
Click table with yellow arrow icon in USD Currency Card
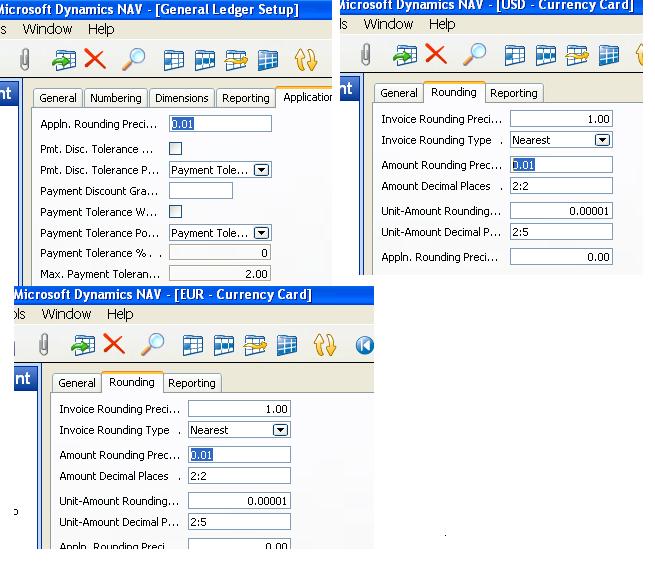click(577, 55)
